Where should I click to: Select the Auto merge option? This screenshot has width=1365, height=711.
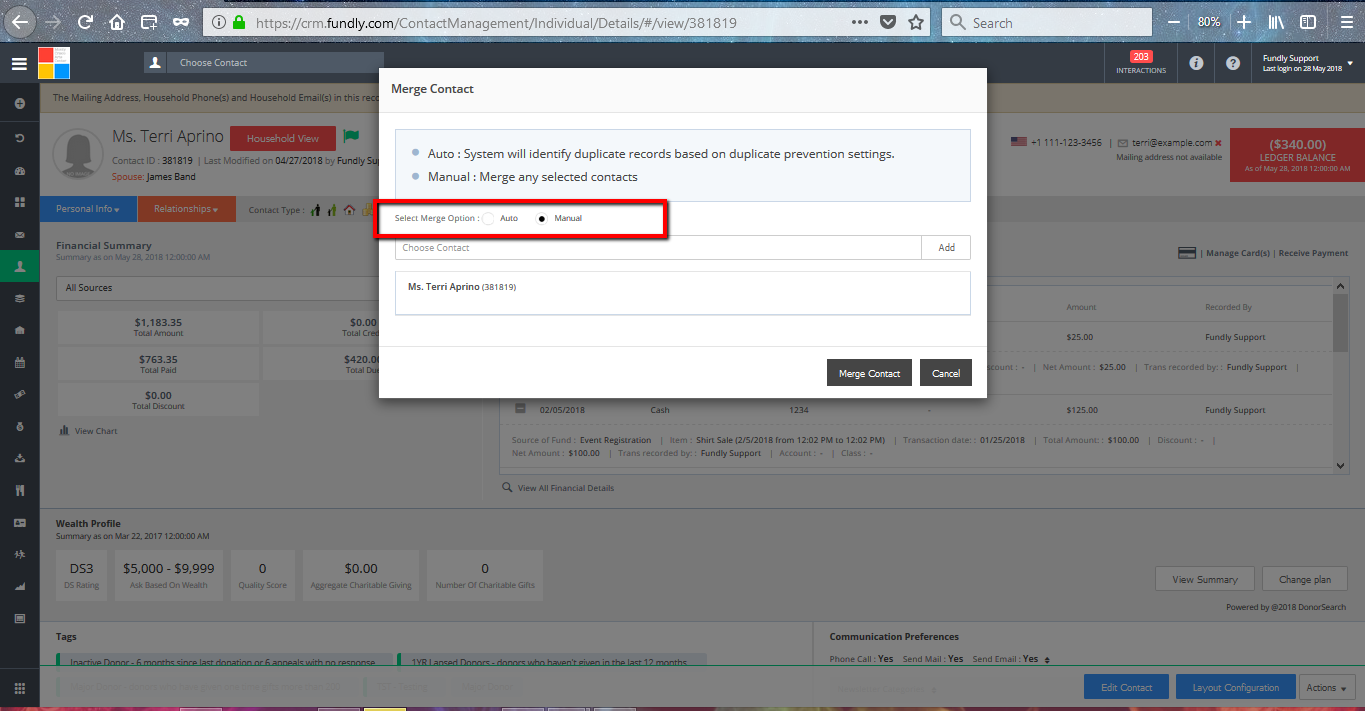tap(488, 218)
